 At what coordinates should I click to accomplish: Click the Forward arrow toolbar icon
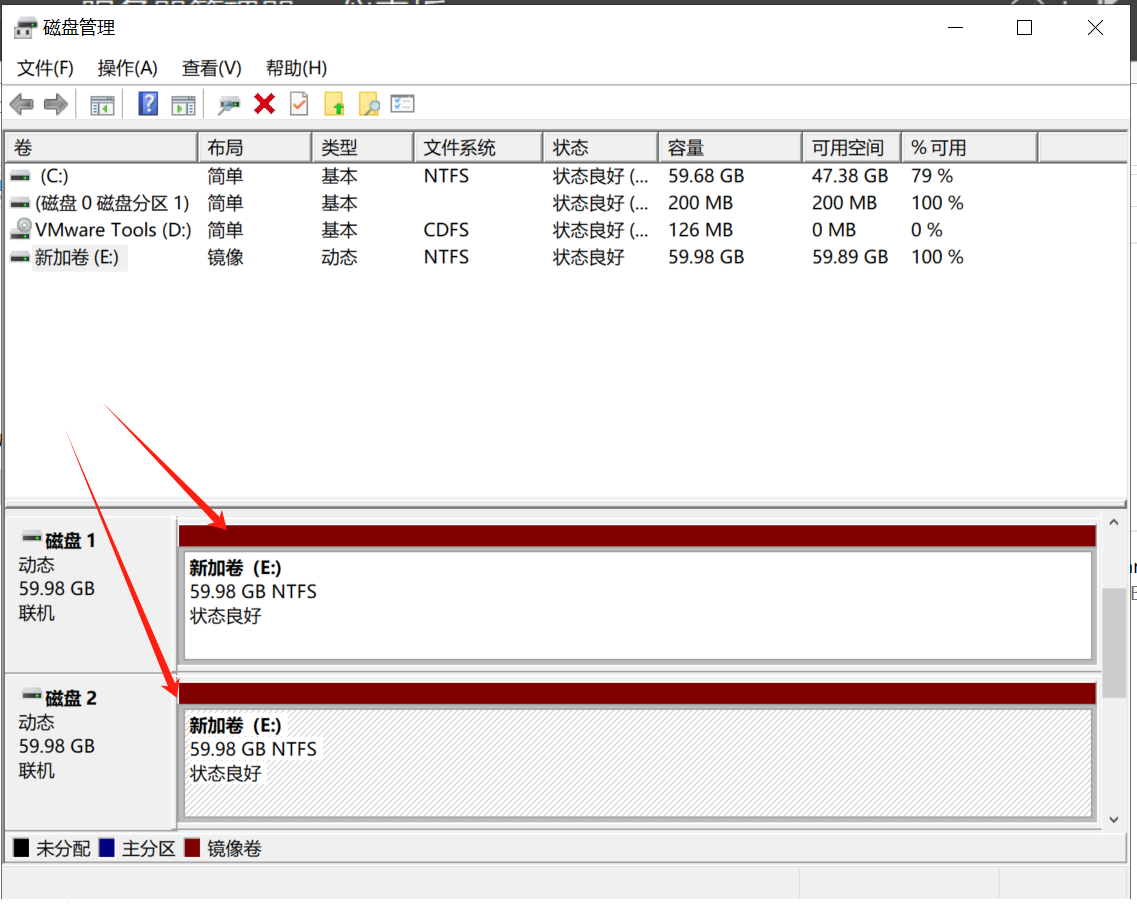click(56, 104)
